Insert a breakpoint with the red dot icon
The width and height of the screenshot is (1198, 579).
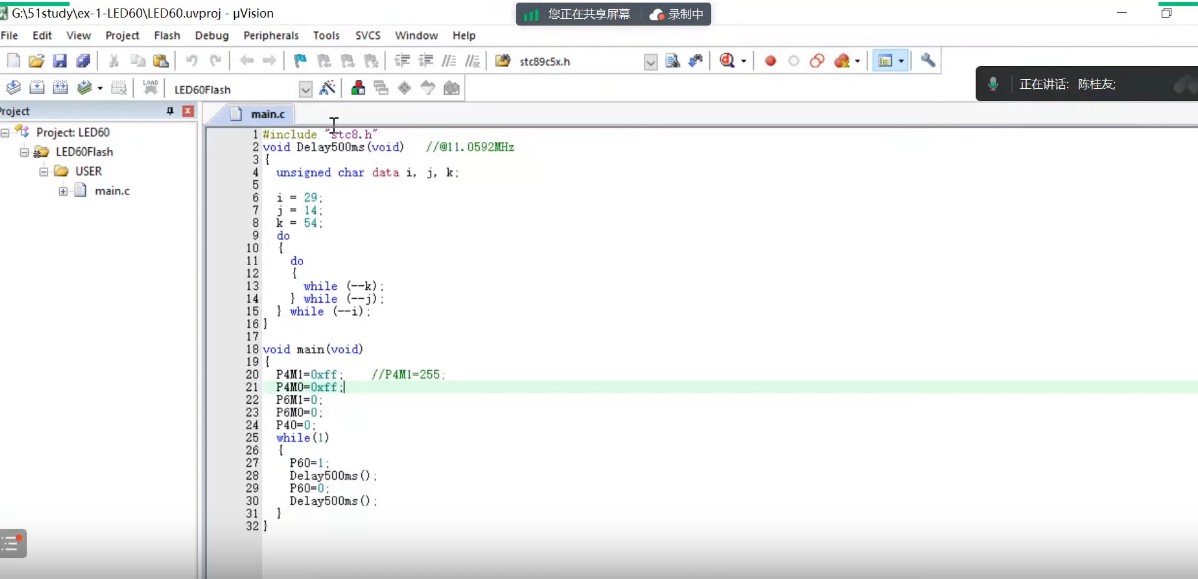click(770, 61)
